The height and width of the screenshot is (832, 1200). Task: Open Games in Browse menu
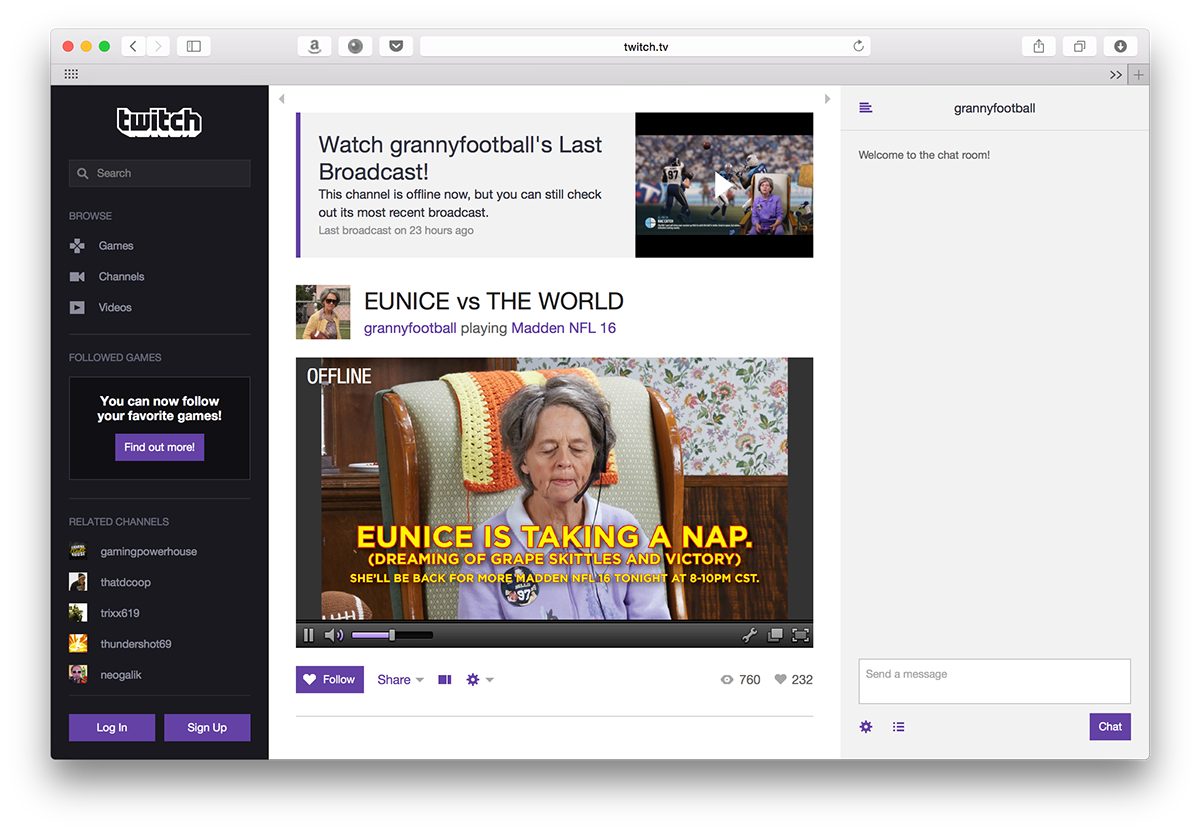point(115,246)
